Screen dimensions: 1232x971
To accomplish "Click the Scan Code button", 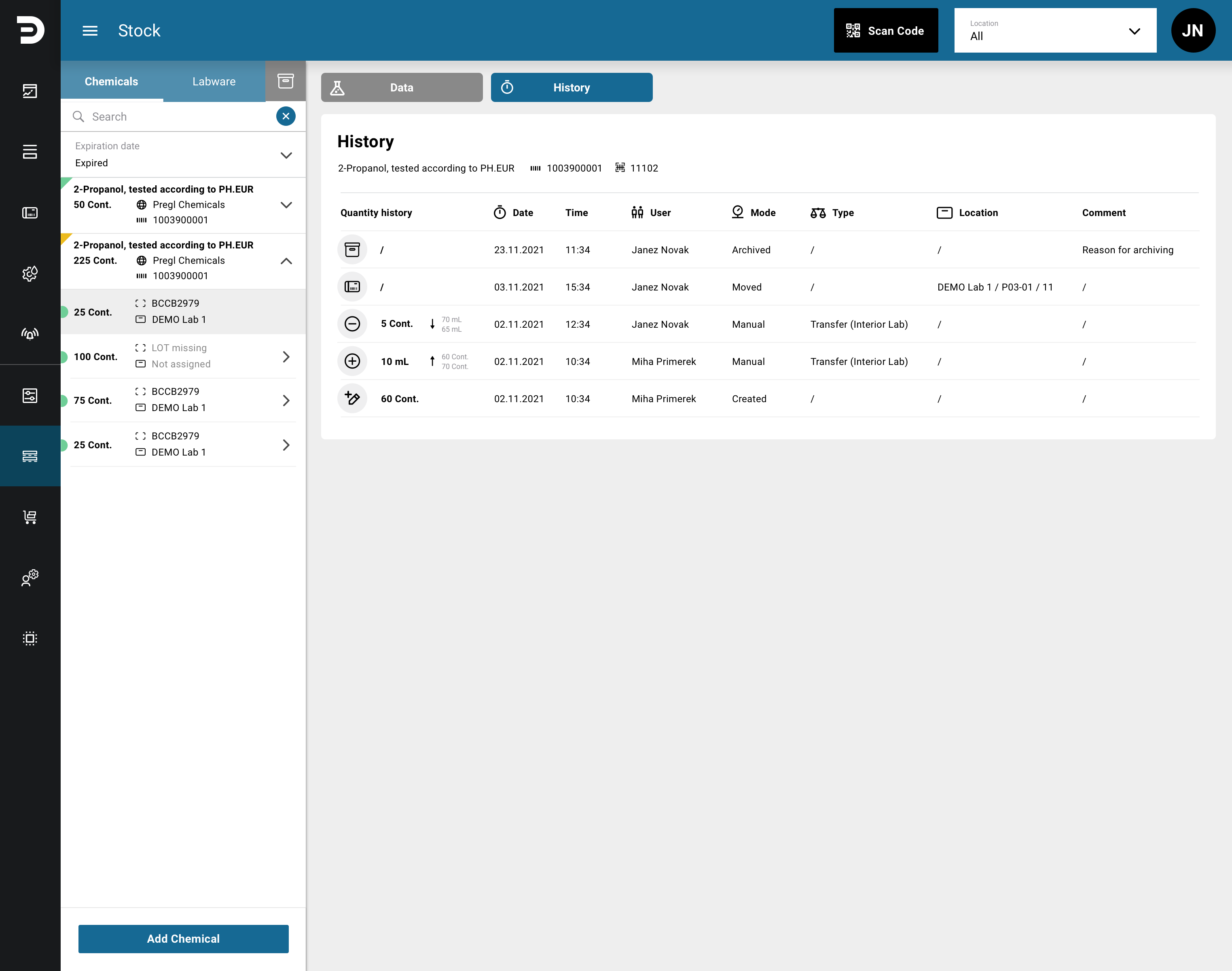I will pos(886,31).
